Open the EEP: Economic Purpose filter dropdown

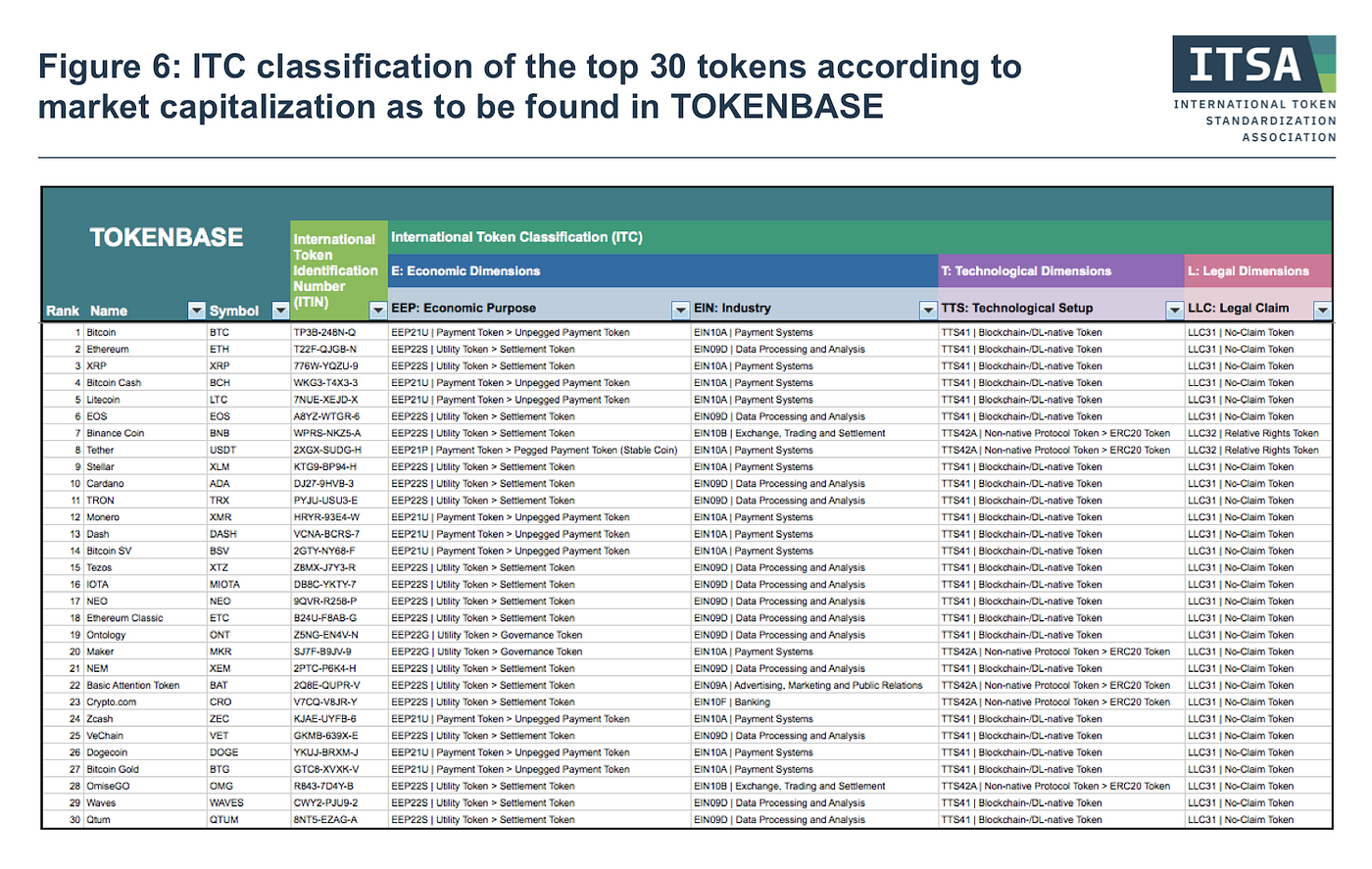[x=680, y=310]
